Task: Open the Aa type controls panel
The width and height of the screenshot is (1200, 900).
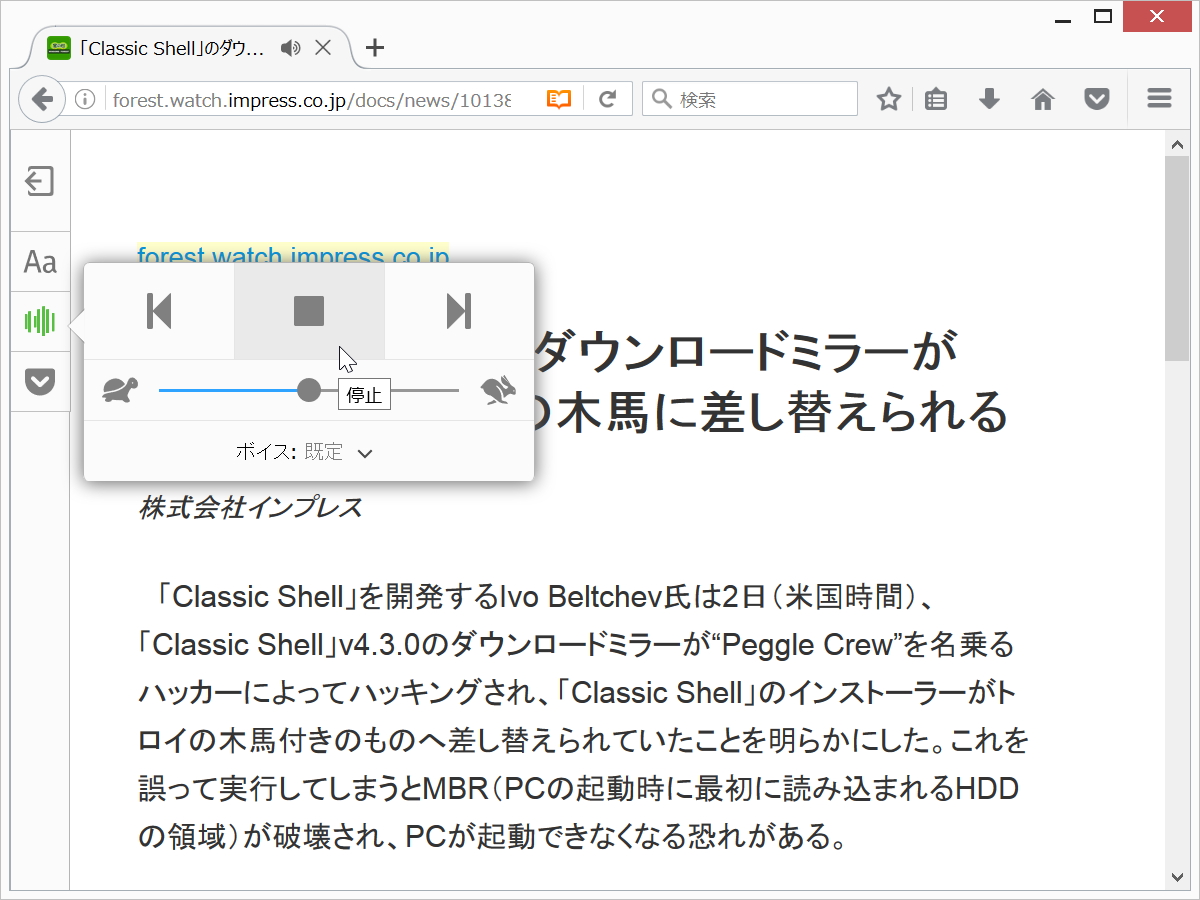Action: click(x=40, y=262)
